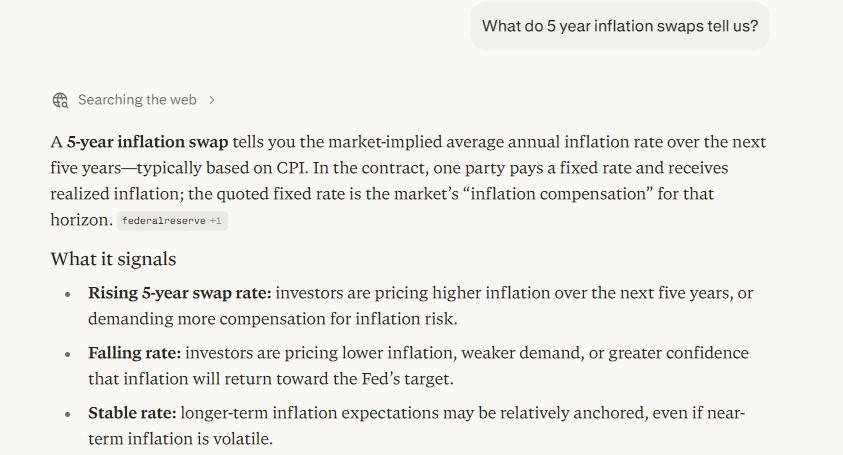Click the bullet dot before Stable rate

point(68,415)
